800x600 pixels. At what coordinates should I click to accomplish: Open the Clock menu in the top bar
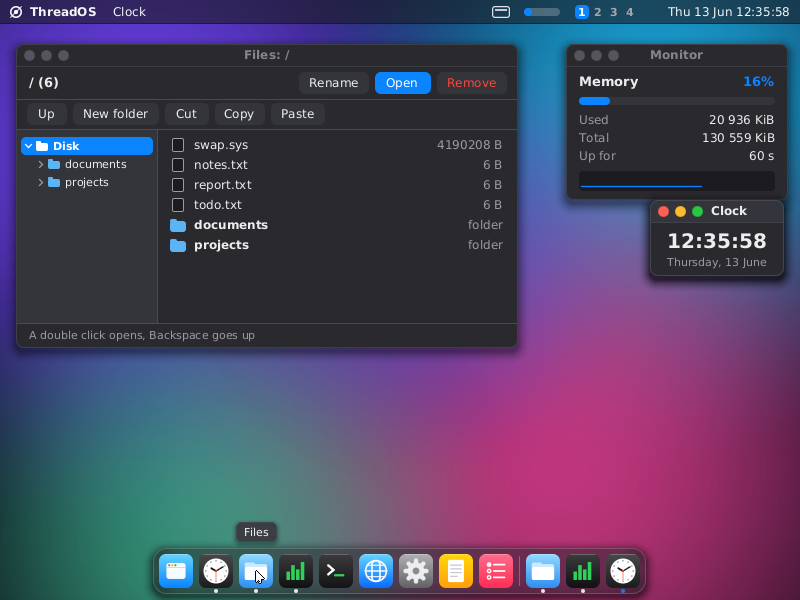click(x=129, y=12)
